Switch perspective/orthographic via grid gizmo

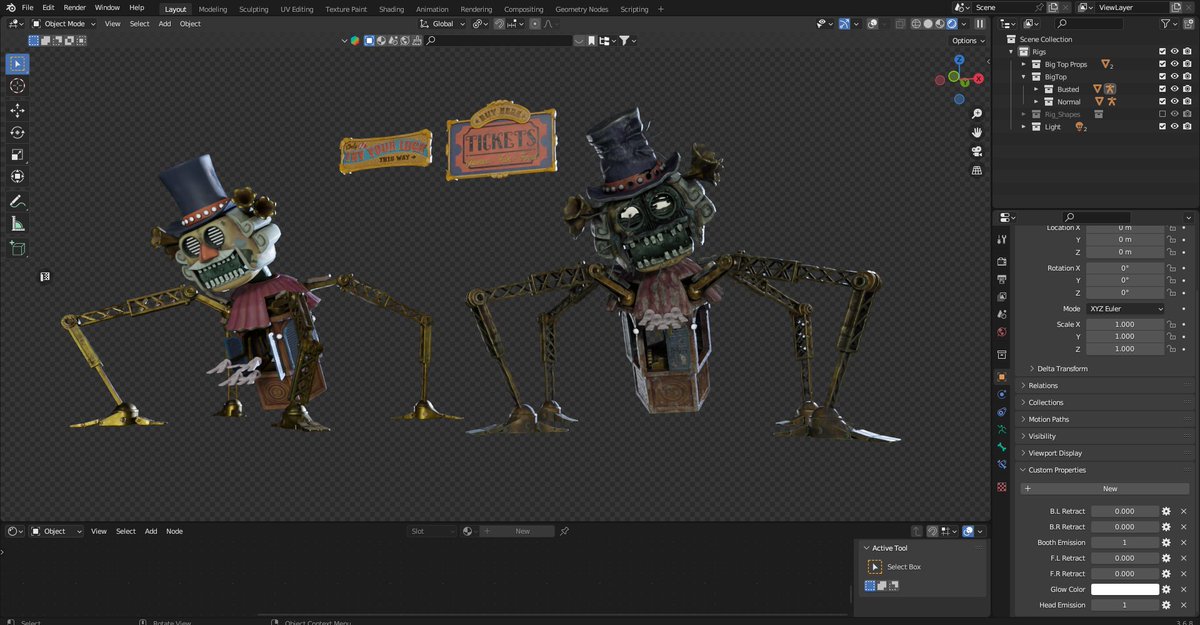(x=976, y=170)
